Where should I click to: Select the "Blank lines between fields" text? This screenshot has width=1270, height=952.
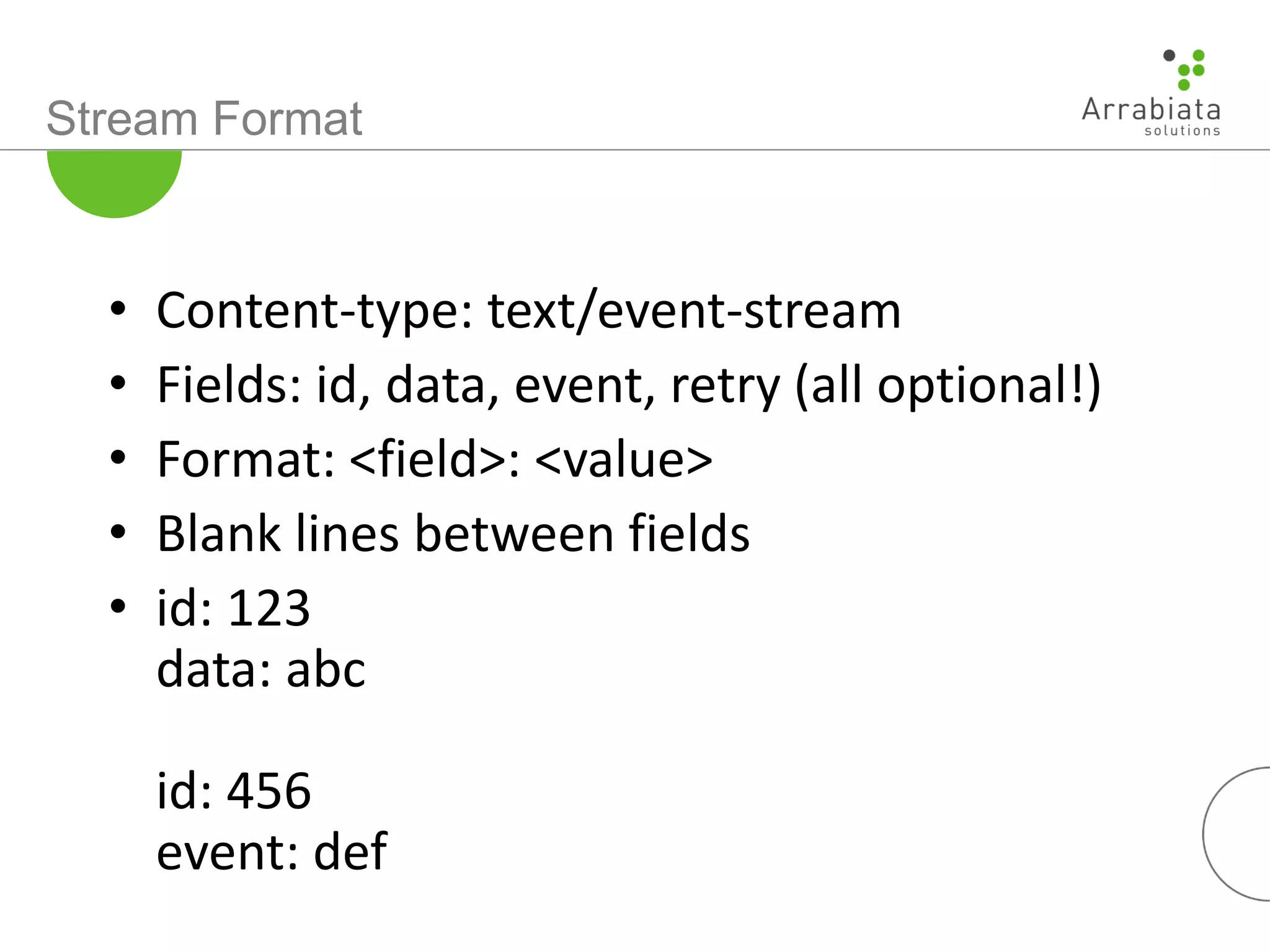point(453,534)
